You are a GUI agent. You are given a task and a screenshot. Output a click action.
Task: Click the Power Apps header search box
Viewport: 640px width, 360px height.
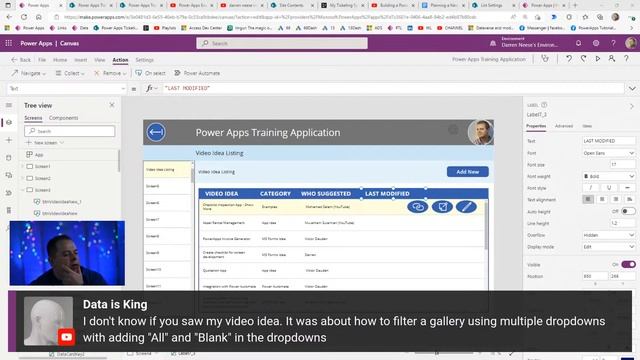(282, 43)
